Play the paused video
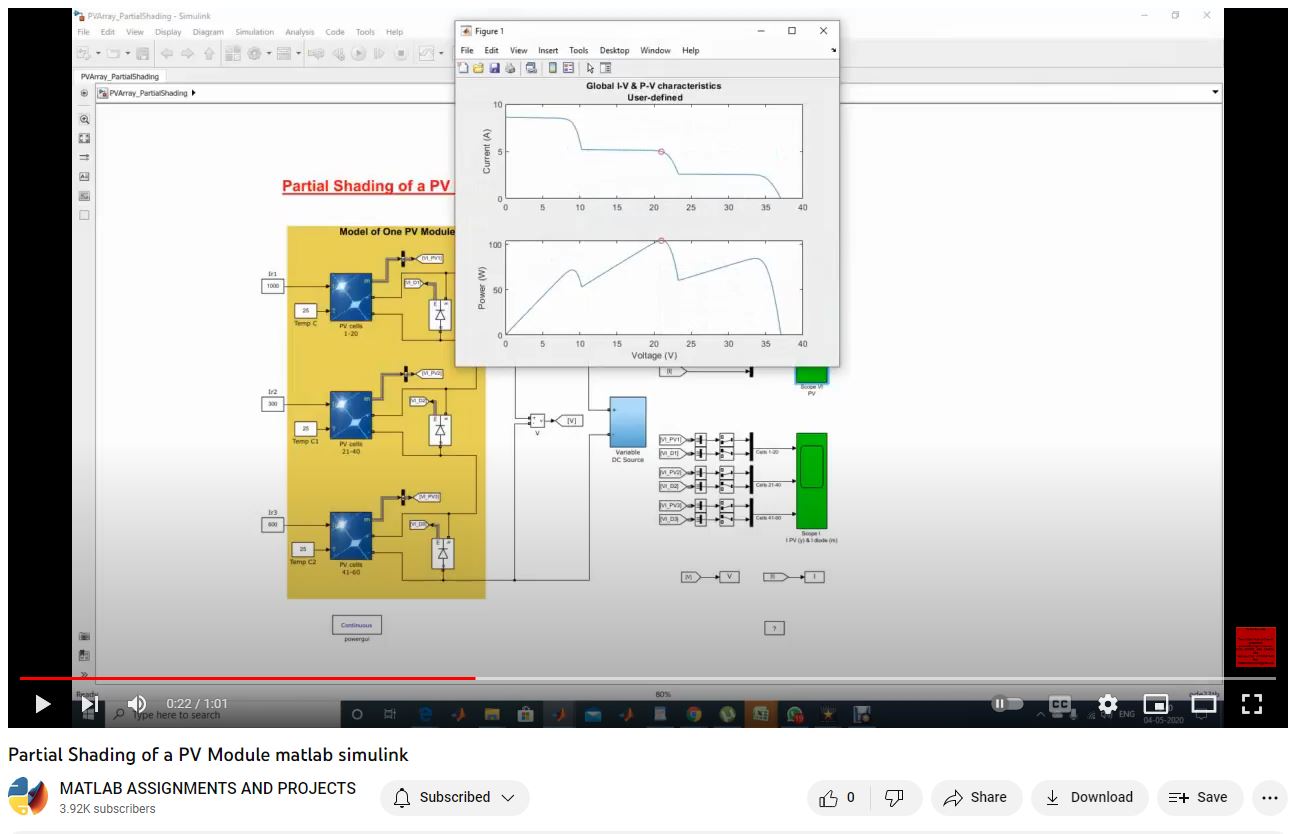This screenshot has height=834, width=1297. coord(42,704)
